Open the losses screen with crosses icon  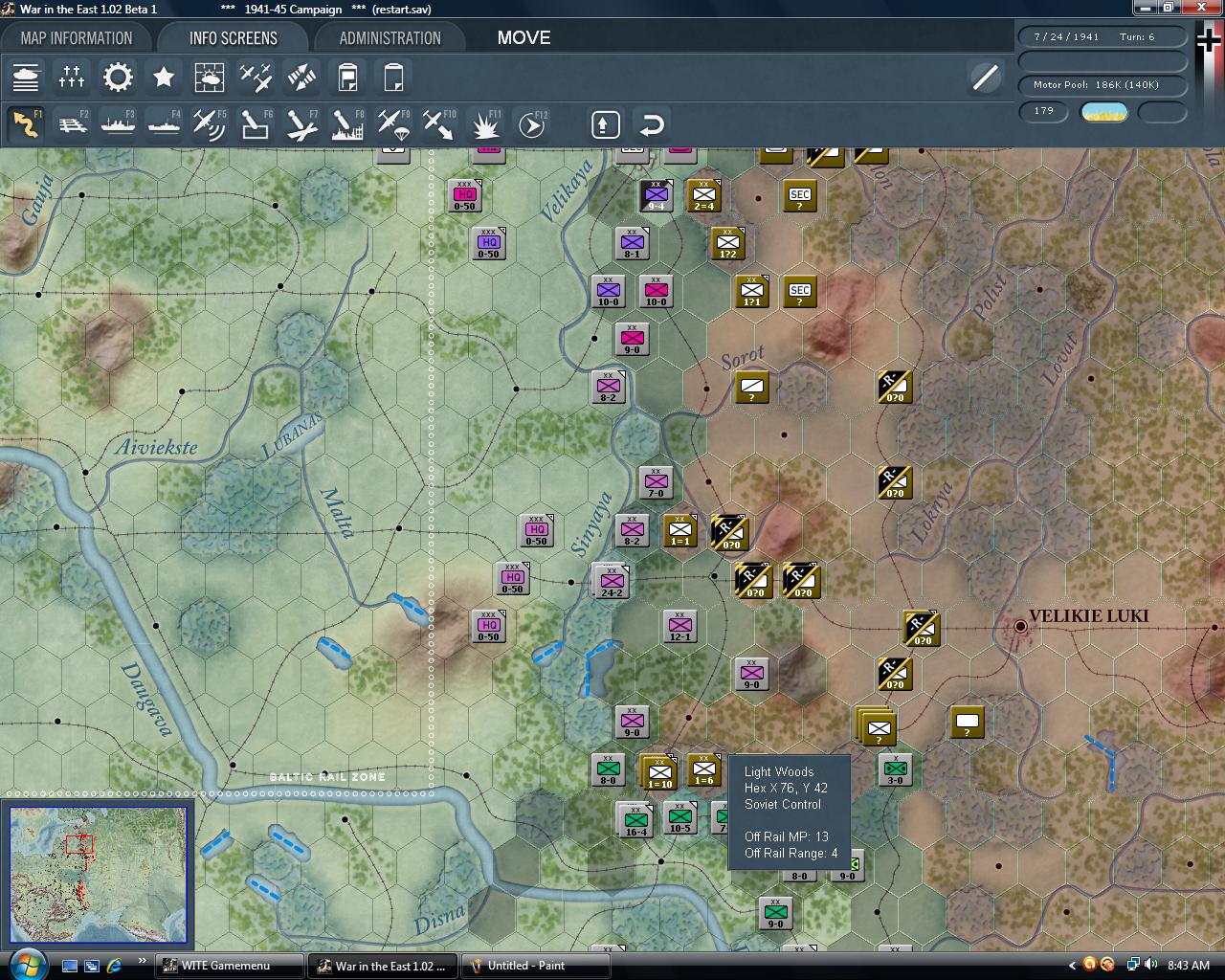(72, 77)
